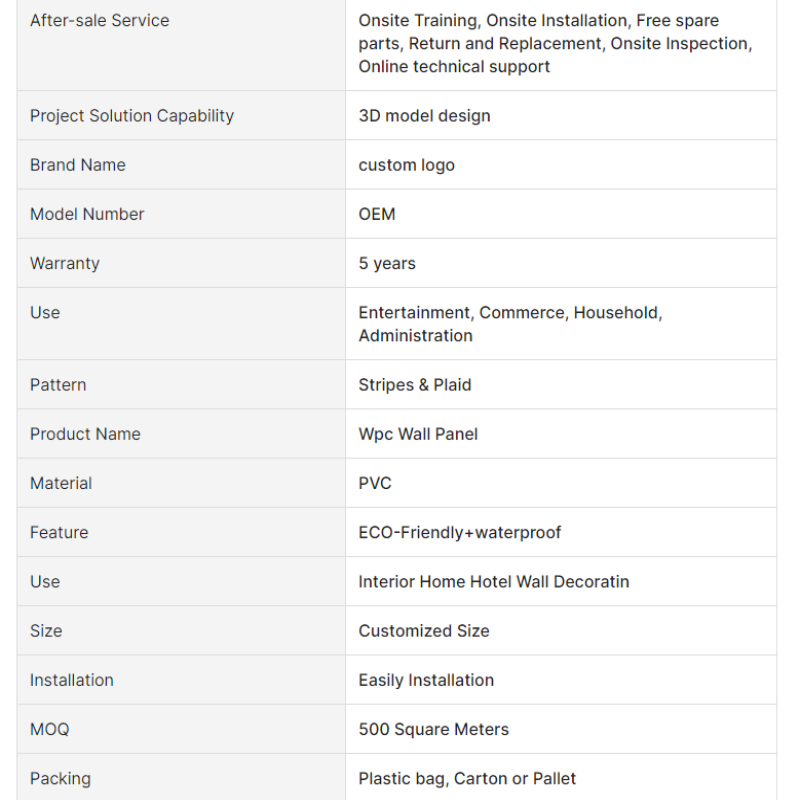Click the 'custom logo' value

click(x=407, y=165)
